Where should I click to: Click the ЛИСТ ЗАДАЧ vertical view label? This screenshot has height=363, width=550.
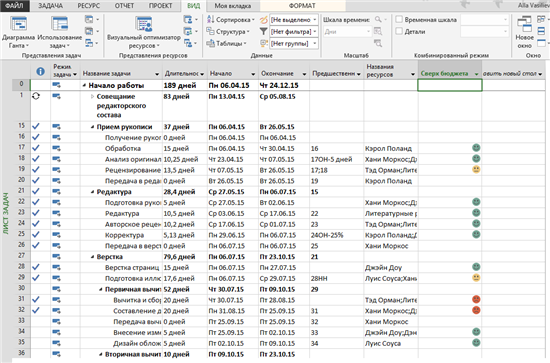[x=6, y=213]
